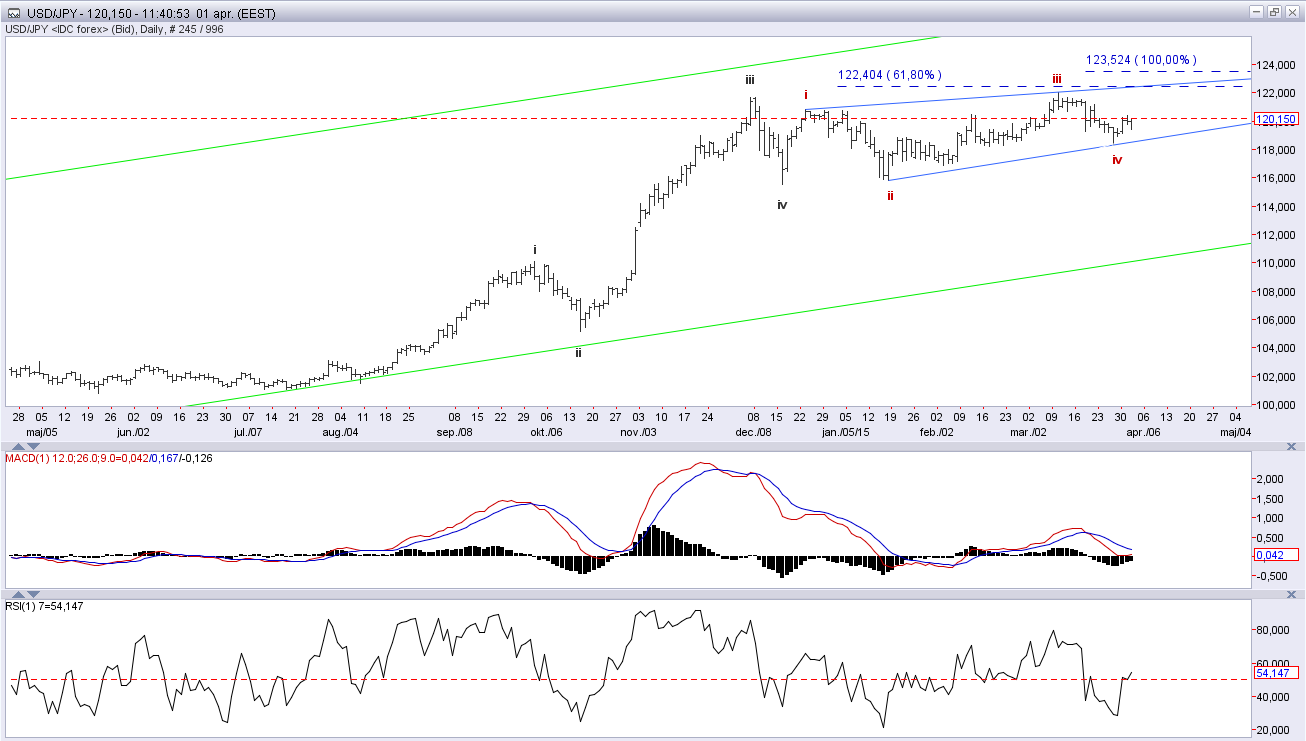Select the red wave iv label in late March

click(x=1117, y=159)
